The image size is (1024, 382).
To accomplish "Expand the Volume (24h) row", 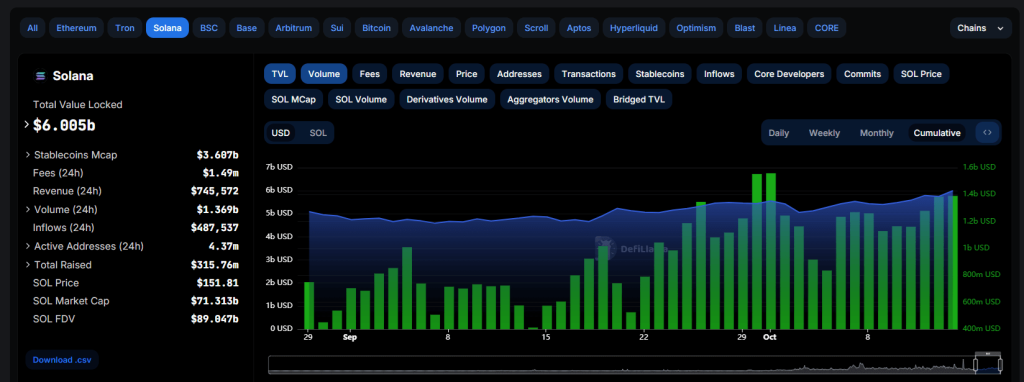I will (x=28, y=210).
